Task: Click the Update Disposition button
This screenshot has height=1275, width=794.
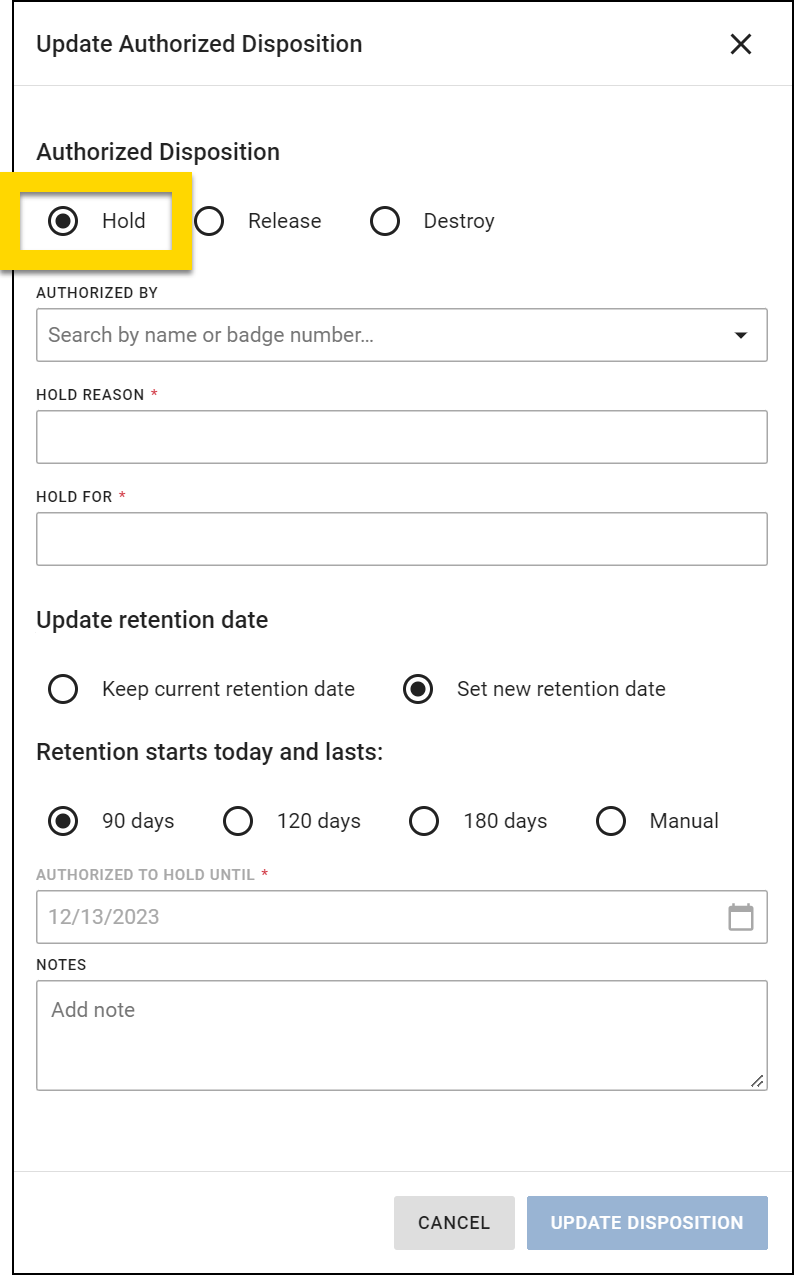Action: [647, 1222]
